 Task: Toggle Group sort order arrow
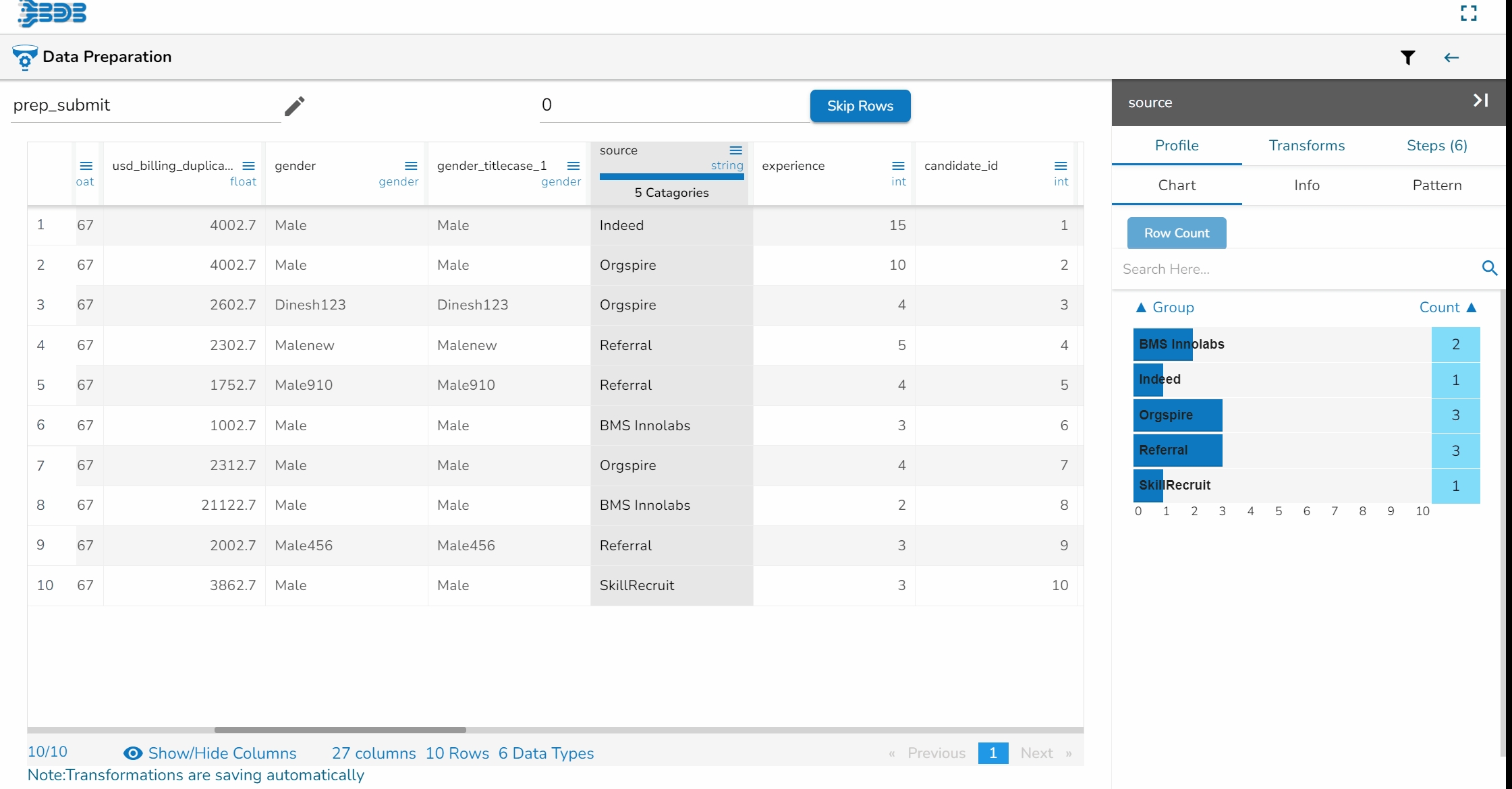pos(1141,308)
